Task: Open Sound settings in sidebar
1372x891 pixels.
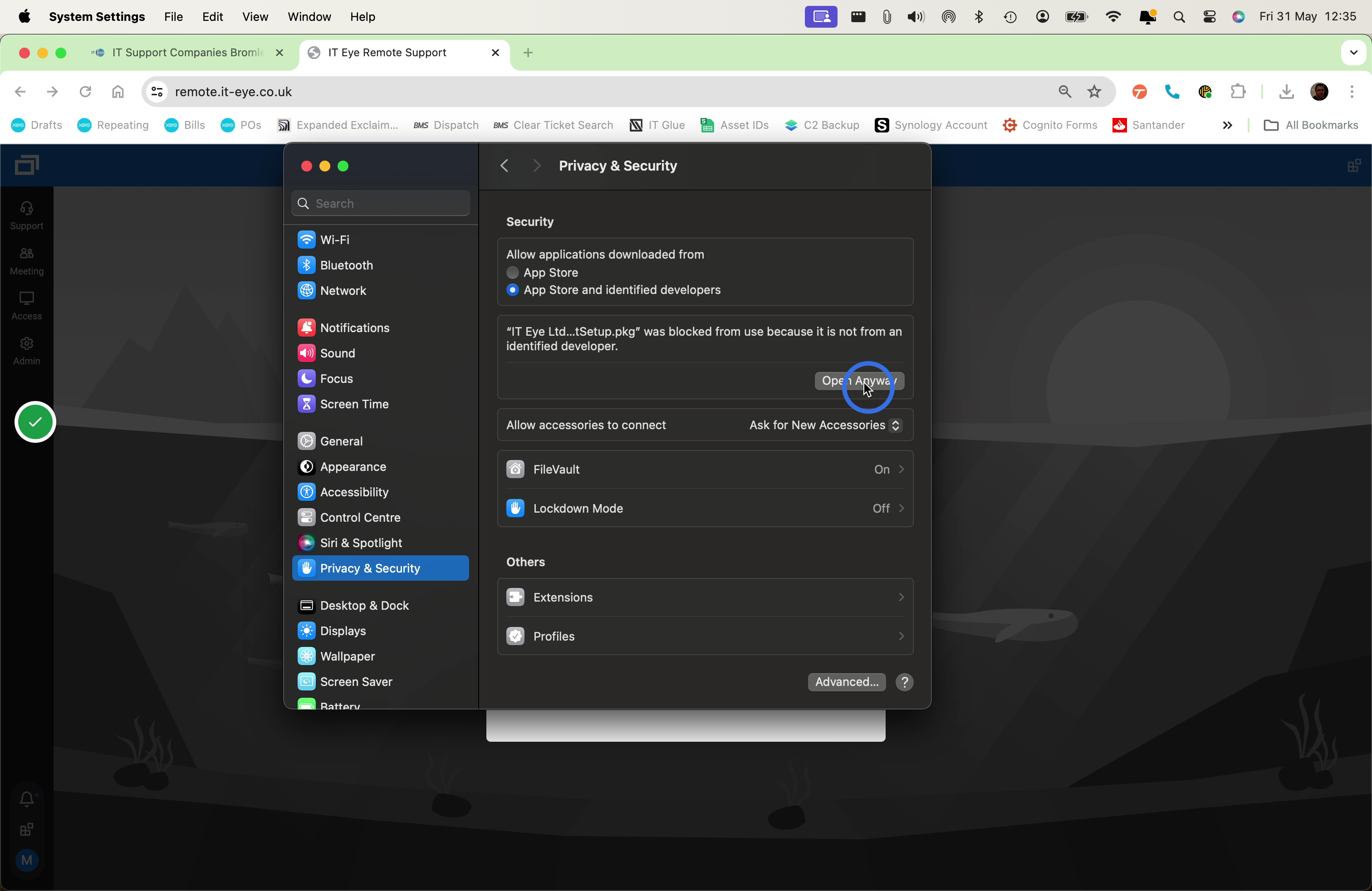Action: pos(380,352)
